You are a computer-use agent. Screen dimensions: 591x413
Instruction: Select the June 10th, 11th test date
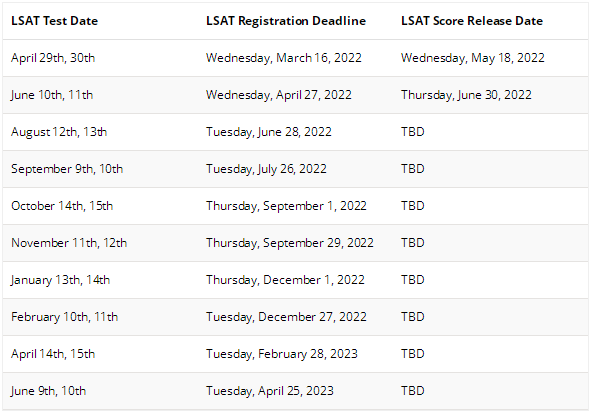(x=52, y=95)
